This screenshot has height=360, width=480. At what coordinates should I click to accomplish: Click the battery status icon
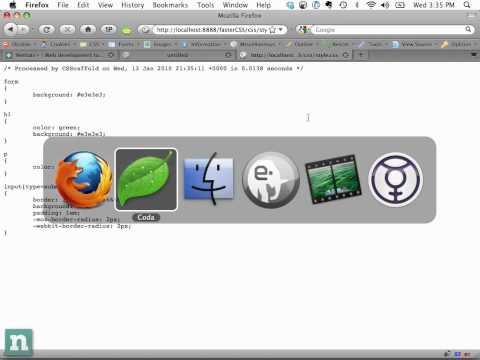click(400, 5)
